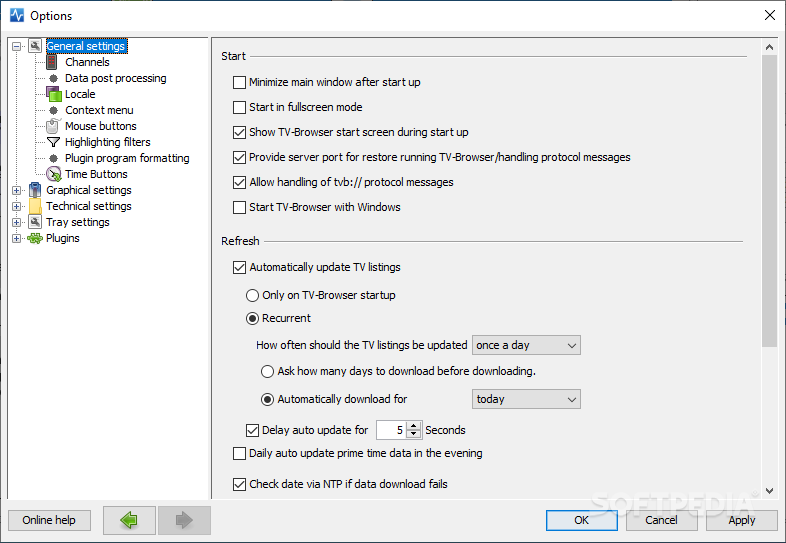Click the wrench icon beside Tray settings
The image size is (786, 543).
click(35, 222)
